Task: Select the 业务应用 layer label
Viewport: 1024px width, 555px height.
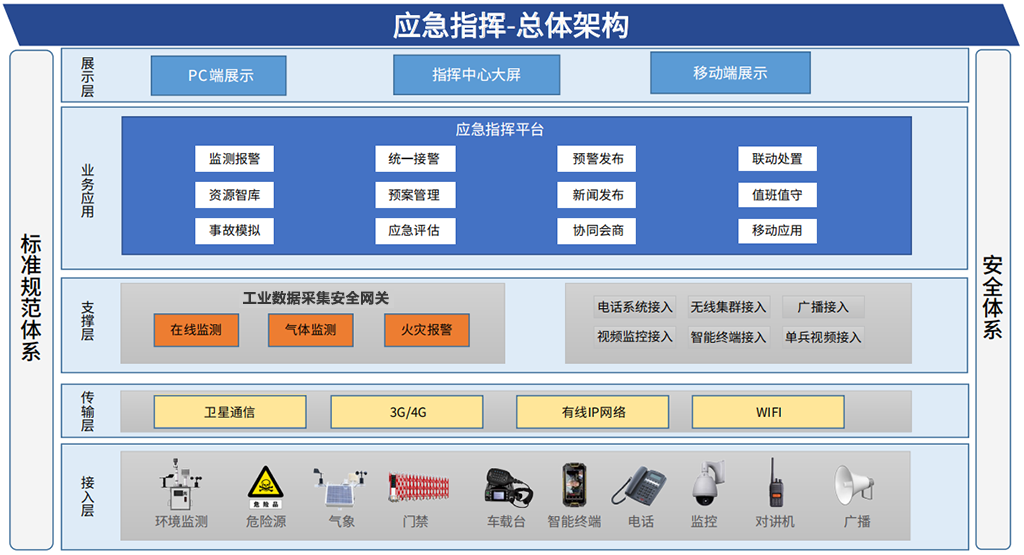Action: click(x=88, y=191)
